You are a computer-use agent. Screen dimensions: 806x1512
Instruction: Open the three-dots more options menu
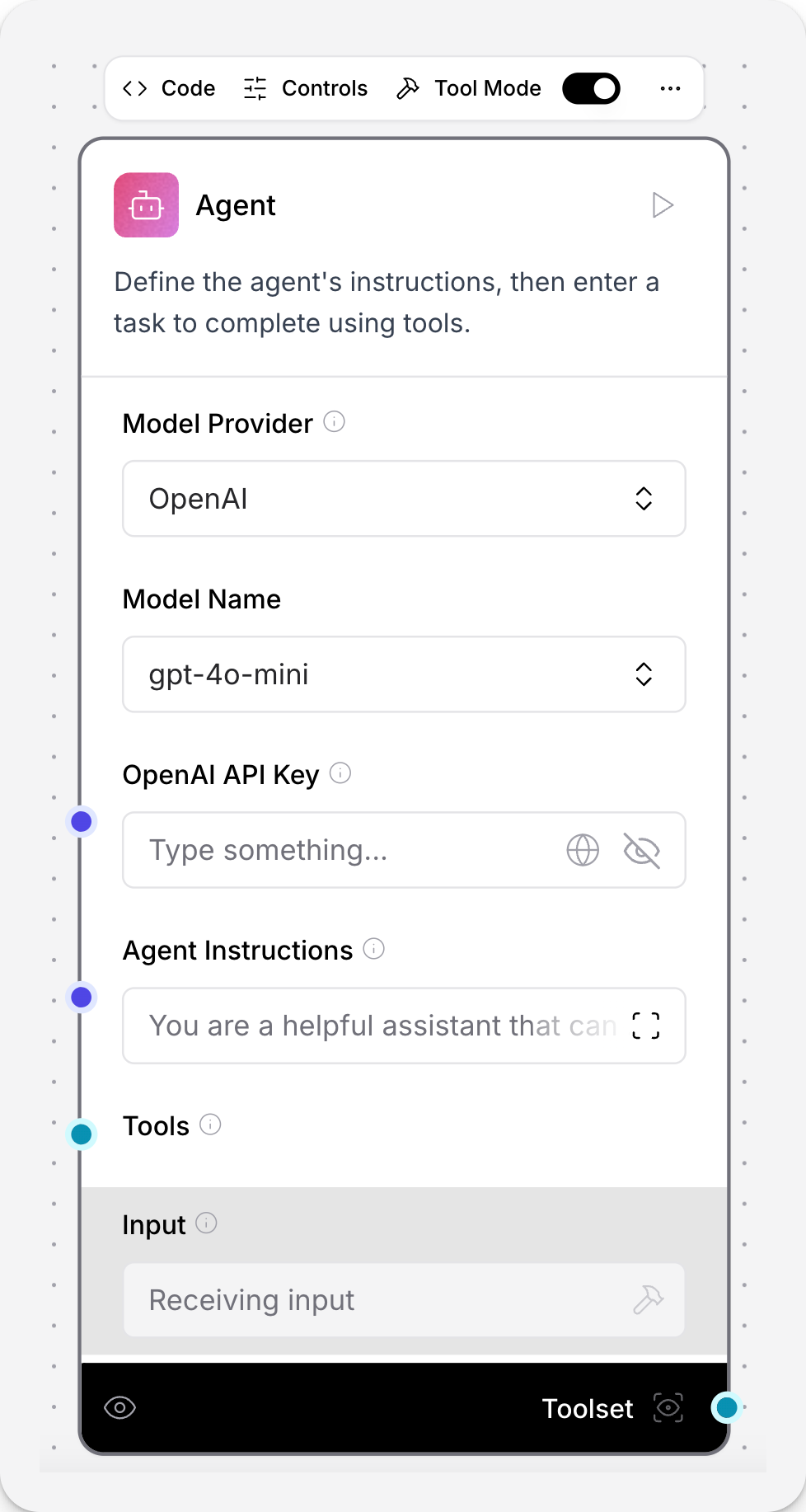[670, 88]
